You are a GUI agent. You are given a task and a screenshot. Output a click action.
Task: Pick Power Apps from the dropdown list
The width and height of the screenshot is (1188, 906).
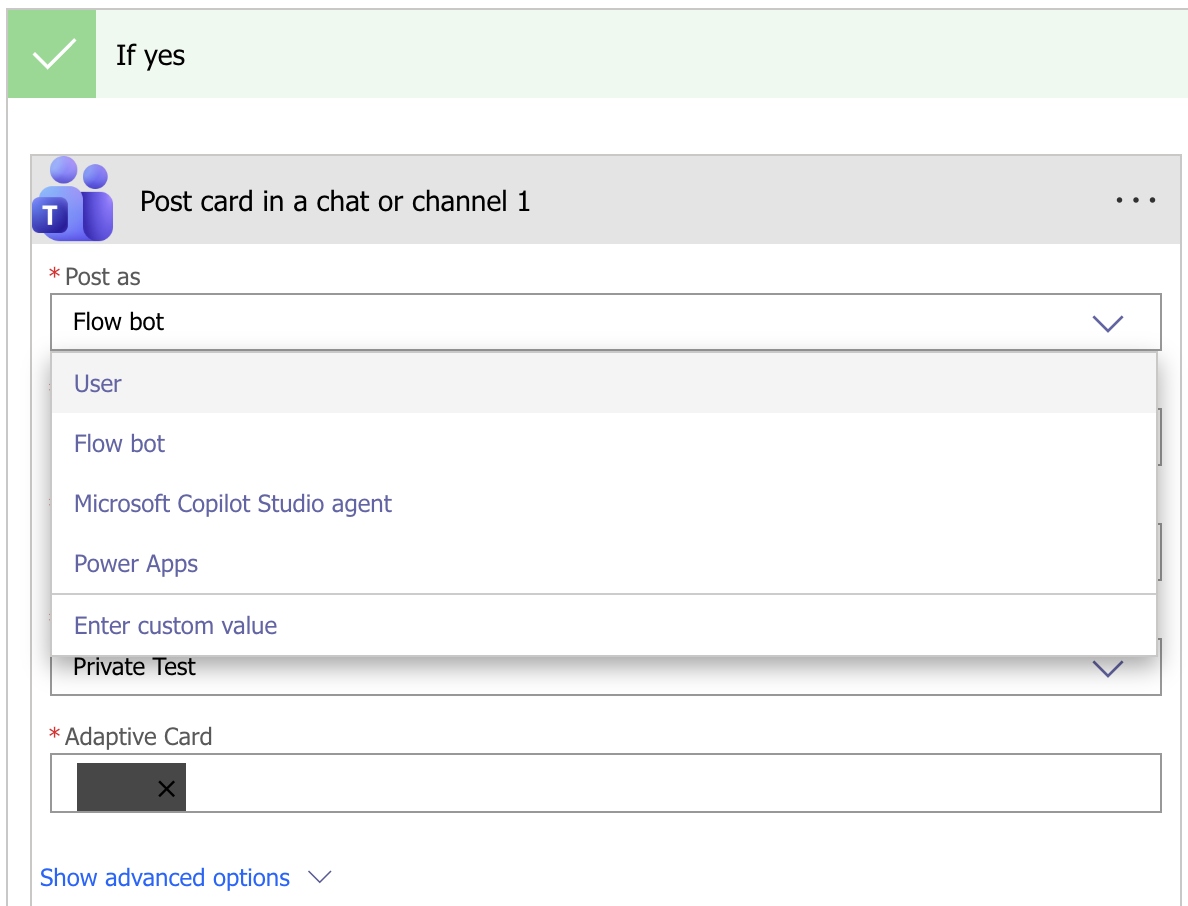click(x=136, y=564)
